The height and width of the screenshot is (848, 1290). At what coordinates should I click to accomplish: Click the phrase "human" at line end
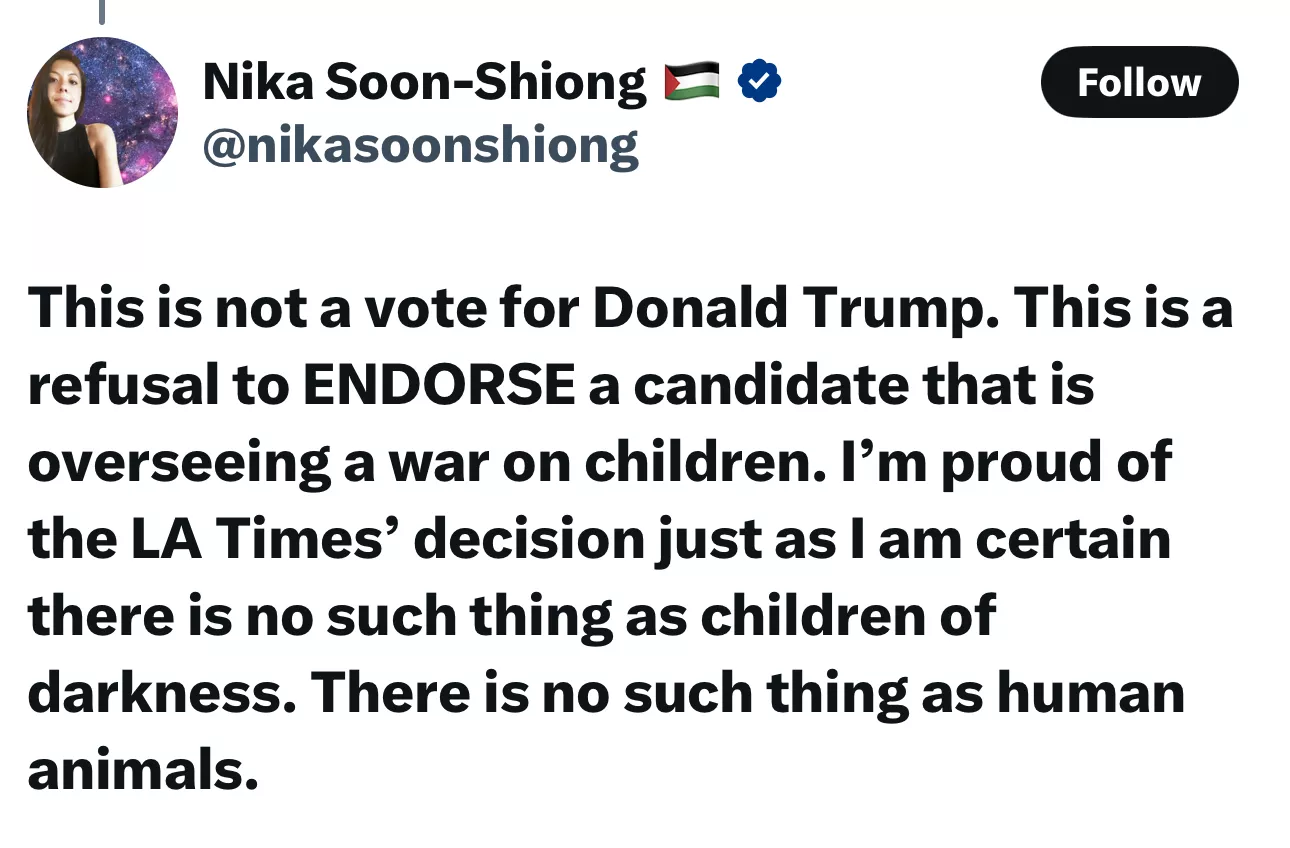(x=1090, y=693)
